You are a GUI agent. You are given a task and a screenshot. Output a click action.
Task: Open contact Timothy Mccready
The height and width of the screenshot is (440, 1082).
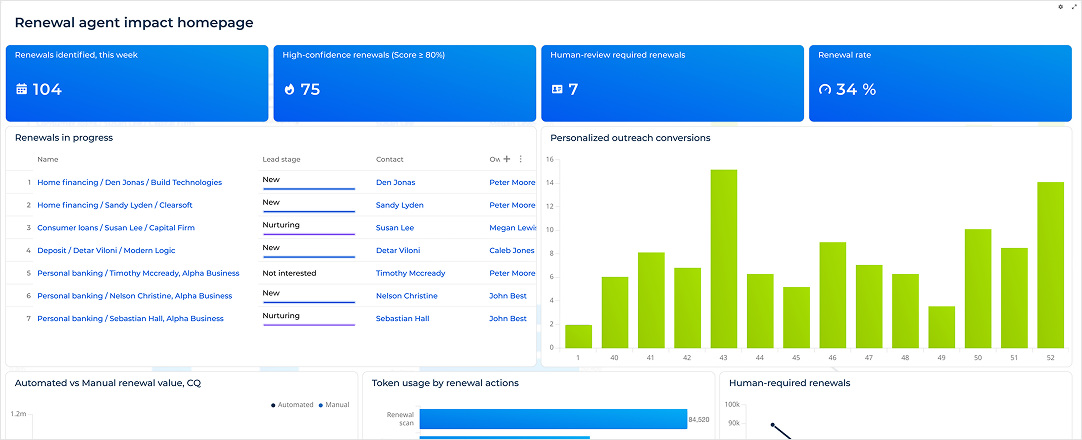tap(410, 273)
